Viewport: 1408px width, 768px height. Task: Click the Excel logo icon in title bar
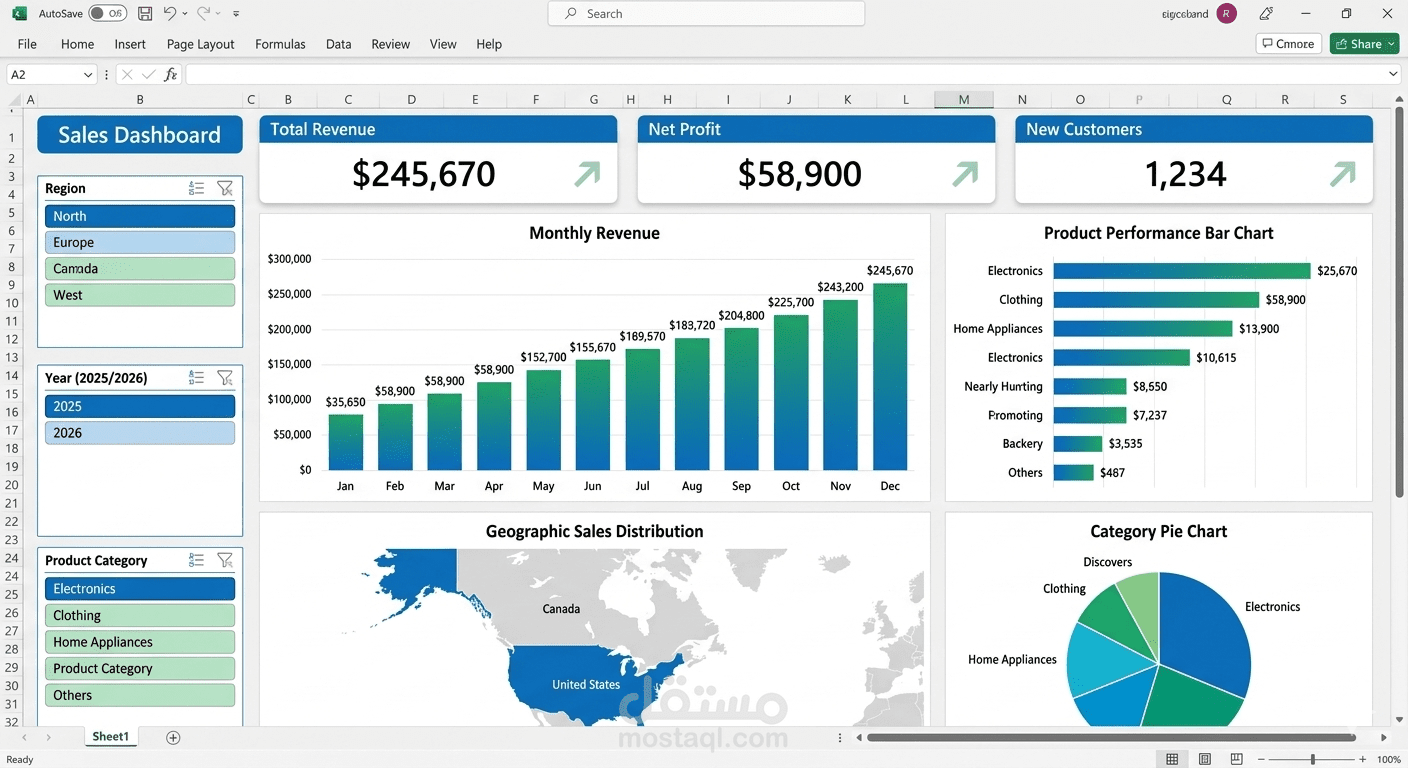(19, 14)
